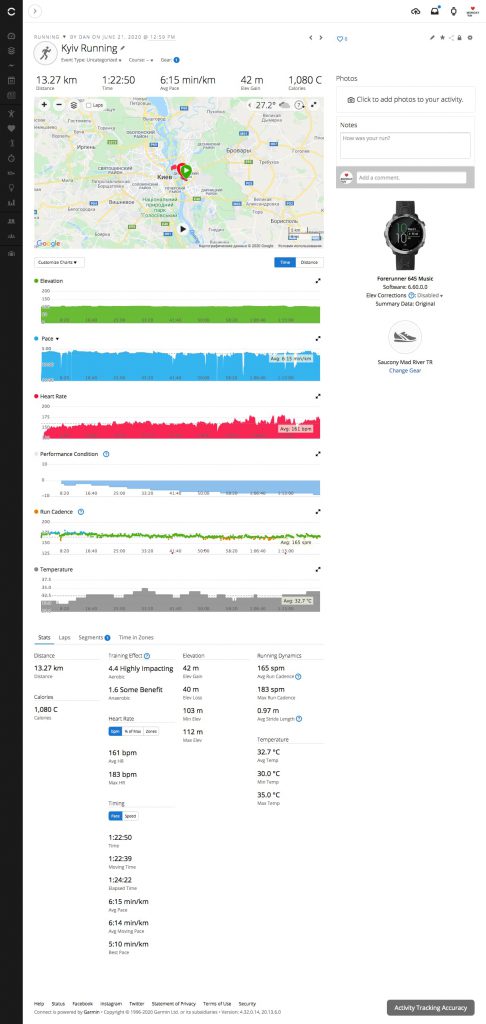Expand the Pace chart to full size
The width and height of the screenshot is (486, 1024).
coord(318,338)
